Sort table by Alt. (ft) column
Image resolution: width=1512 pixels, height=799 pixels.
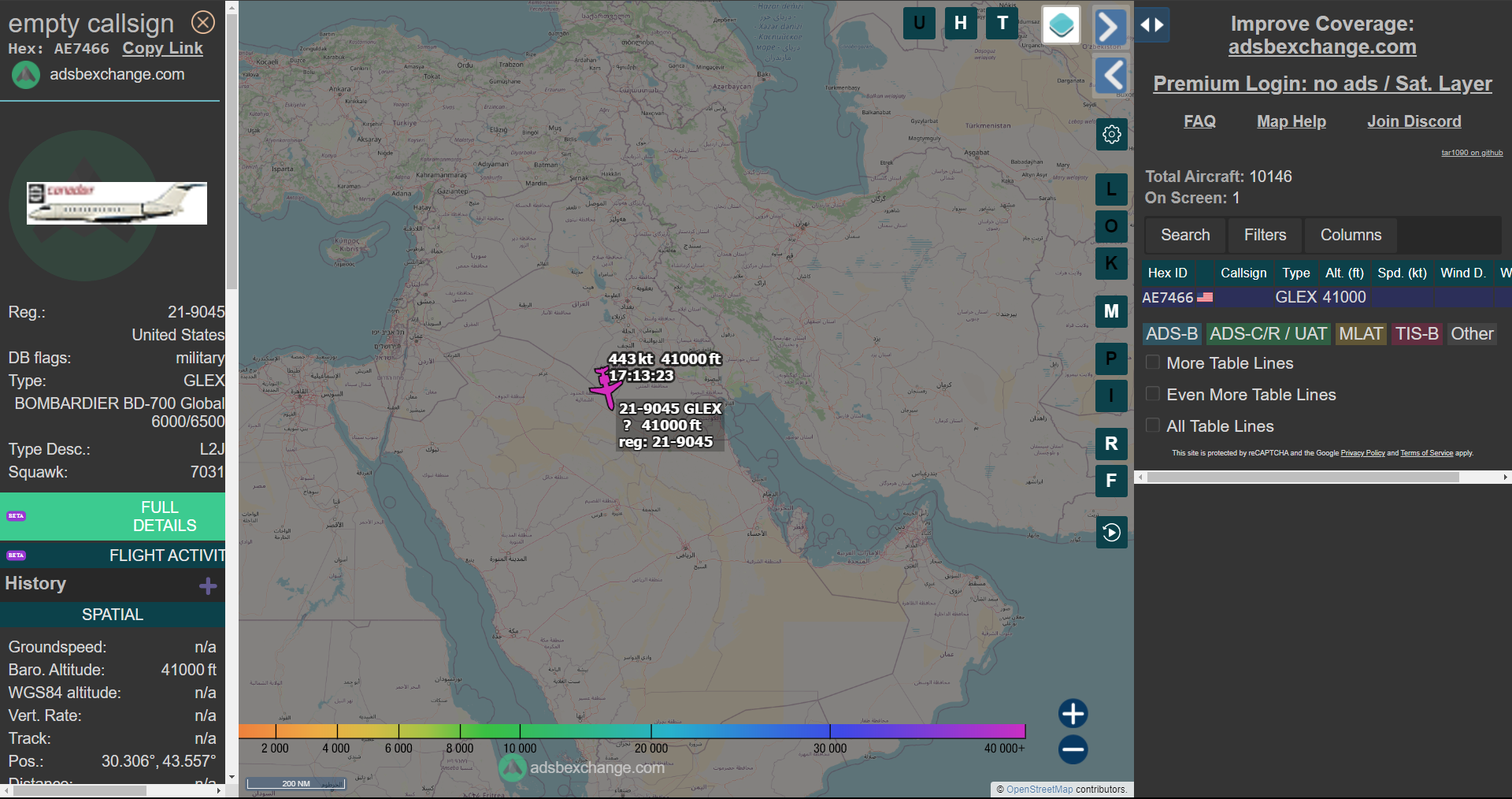click(x=1344, y=273)
